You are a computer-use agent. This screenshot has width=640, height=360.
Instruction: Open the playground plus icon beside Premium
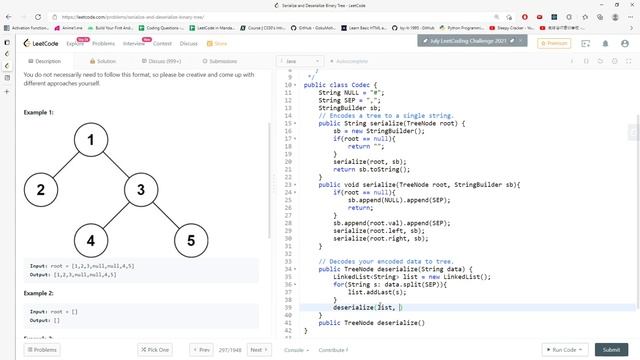click(x=585, y=44)
